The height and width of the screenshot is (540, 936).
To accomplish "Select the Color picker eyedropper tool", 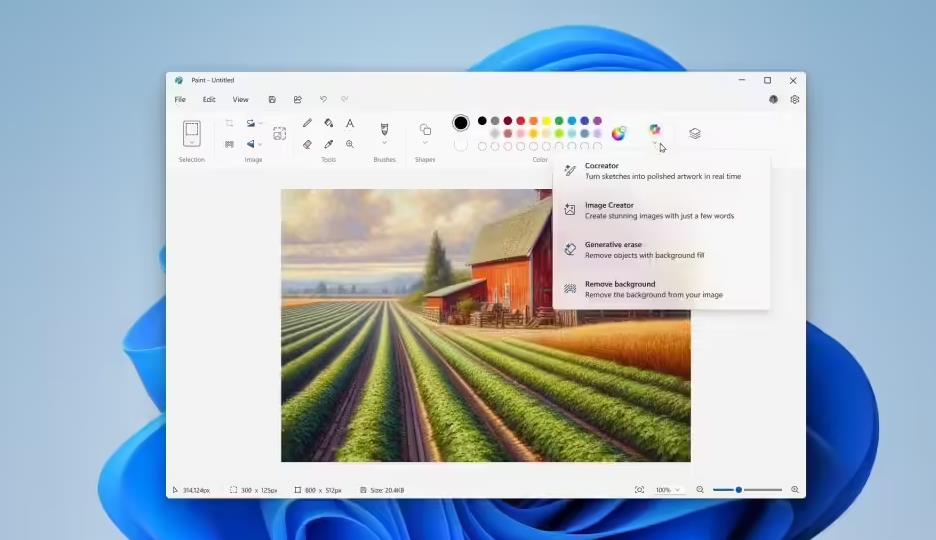I will pyautogui.click(x=328, y=144).
